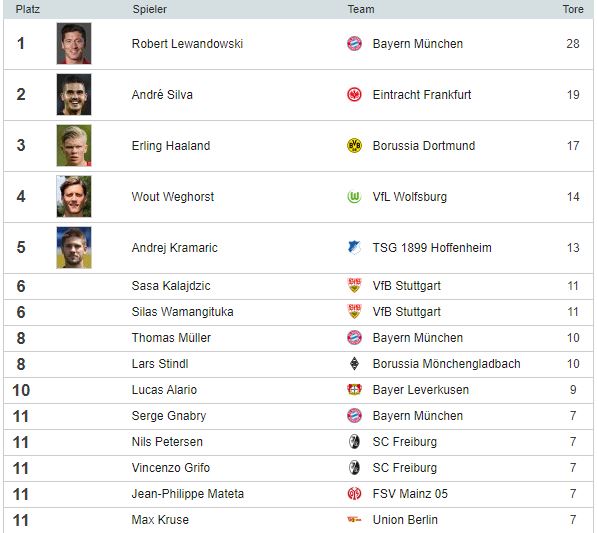Open the SC Freiburg team link for Nils Petersen
This screenshot has width=597, height=533.
405,442
